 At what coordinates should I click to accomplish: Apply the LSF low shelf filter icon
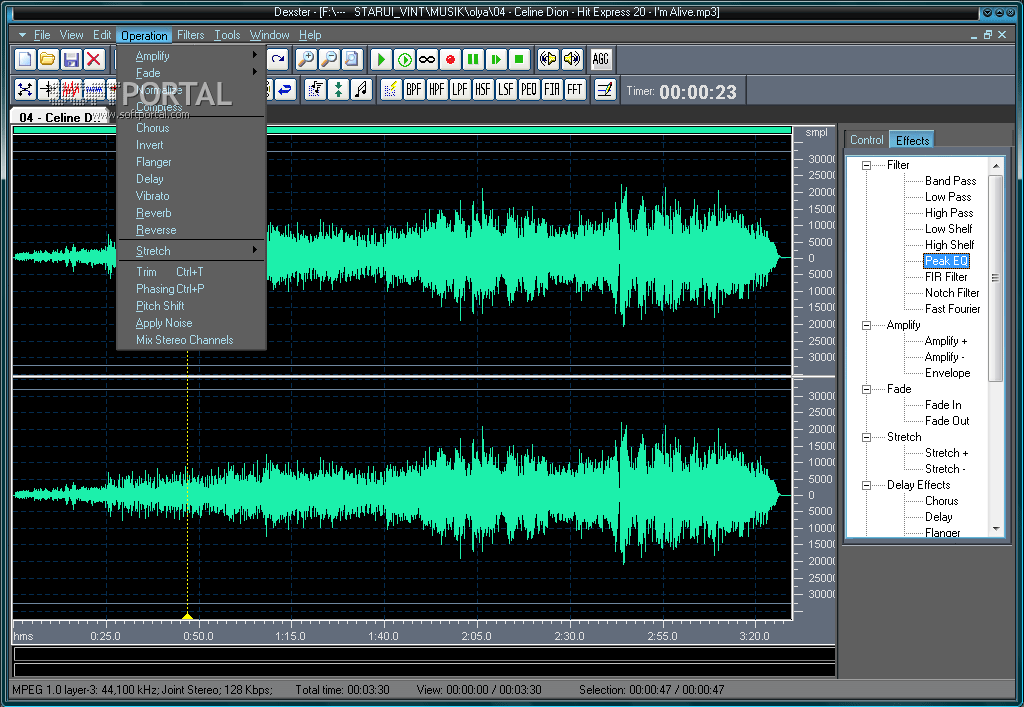(505, 89)
